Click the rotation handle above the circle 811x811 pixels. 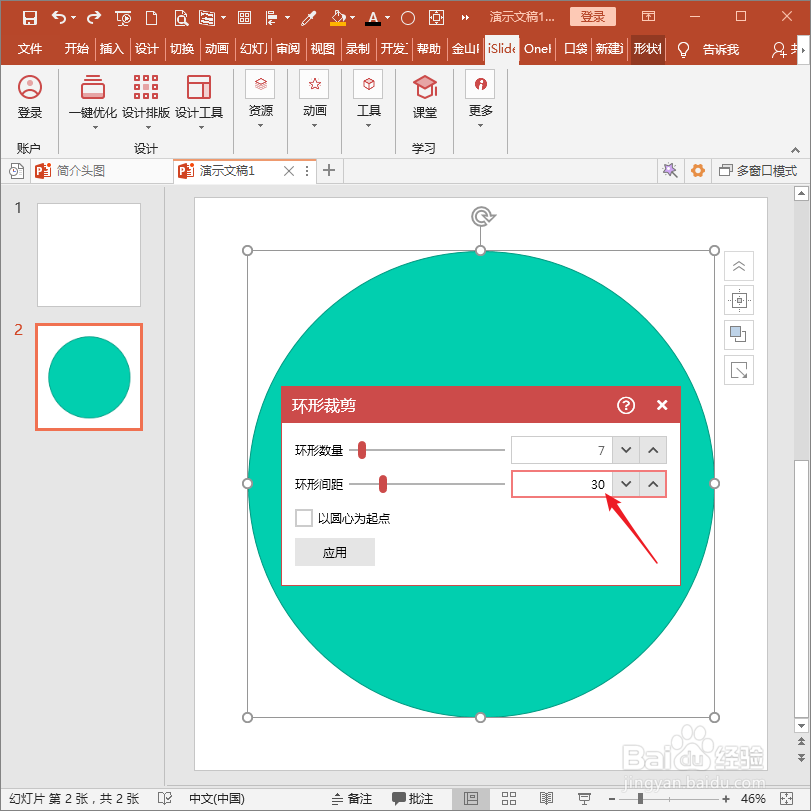tap(483, 216)
